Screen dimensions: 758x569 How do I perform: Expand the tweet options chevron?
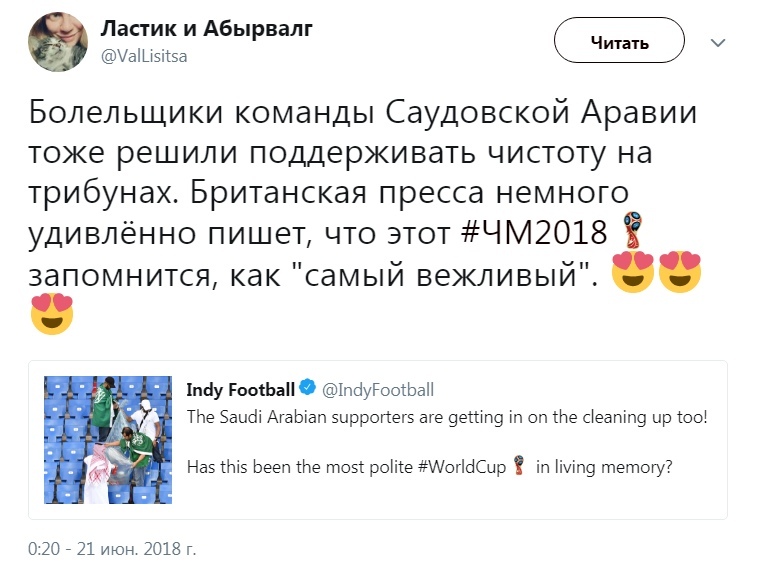717,43
